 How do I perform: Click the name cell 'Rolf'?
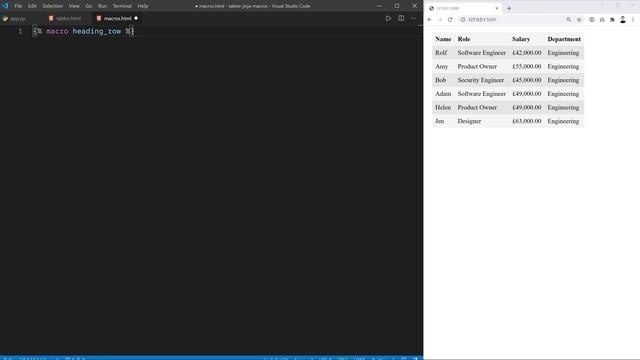point(441,53)
